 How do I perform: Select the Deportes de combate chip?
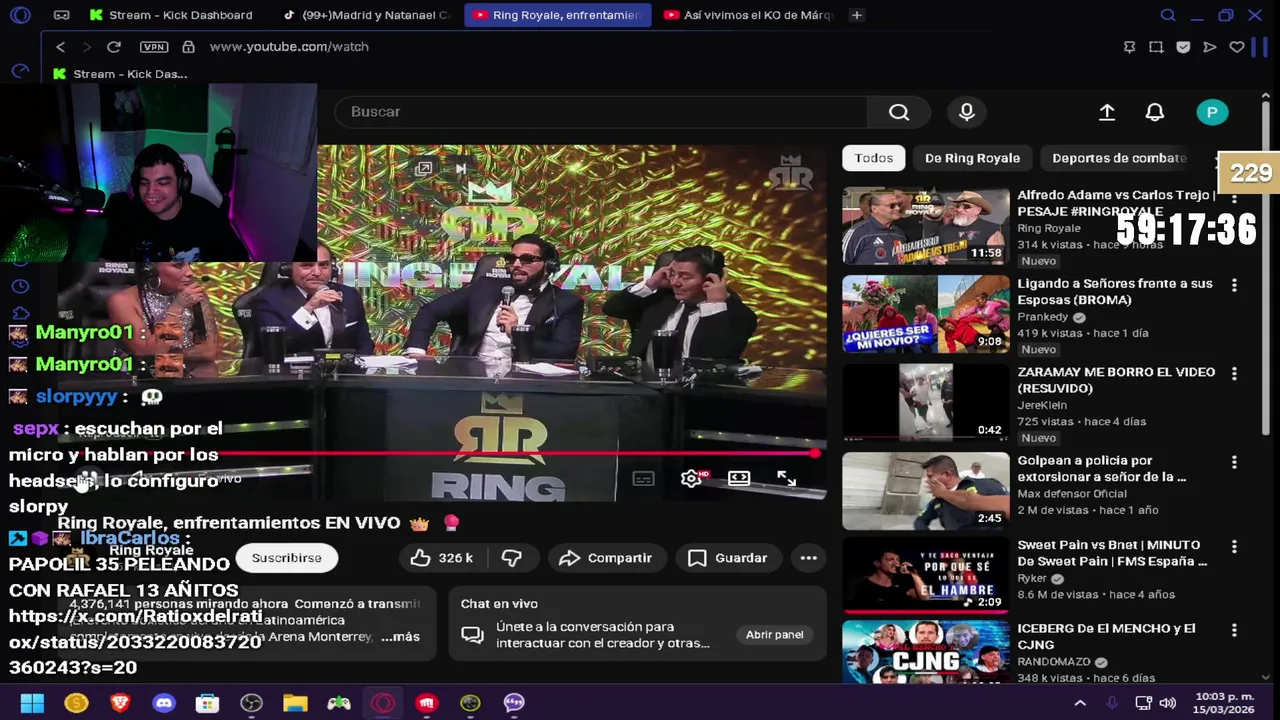tap(1119, 158)
